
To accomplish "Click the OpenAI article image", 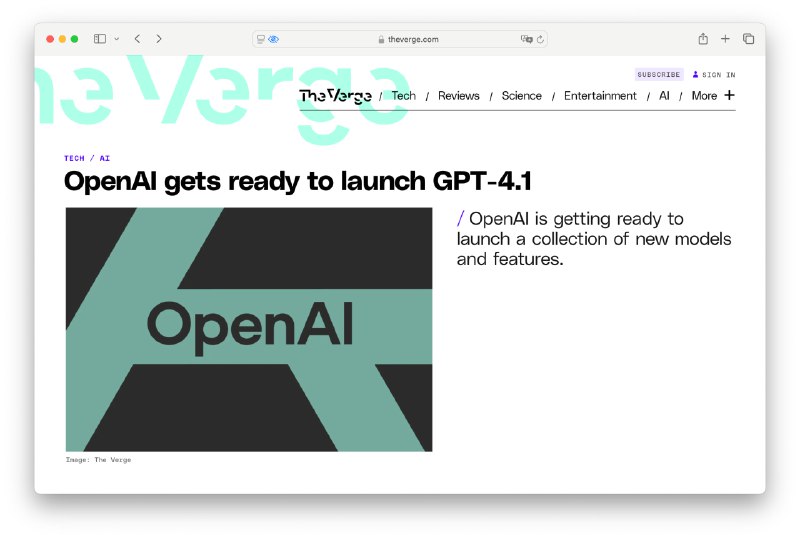I will 249,329.
